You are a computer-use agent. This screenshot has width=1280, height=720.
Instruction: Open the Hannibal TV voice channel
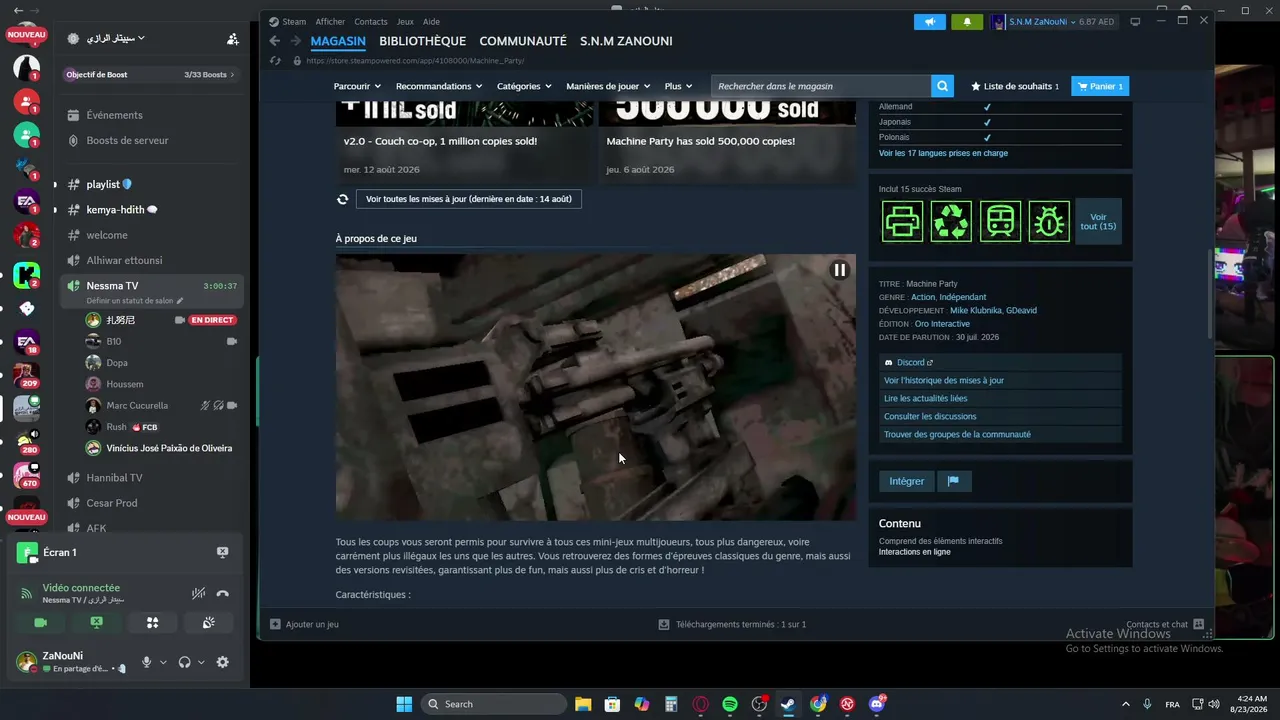click(114, 478)
